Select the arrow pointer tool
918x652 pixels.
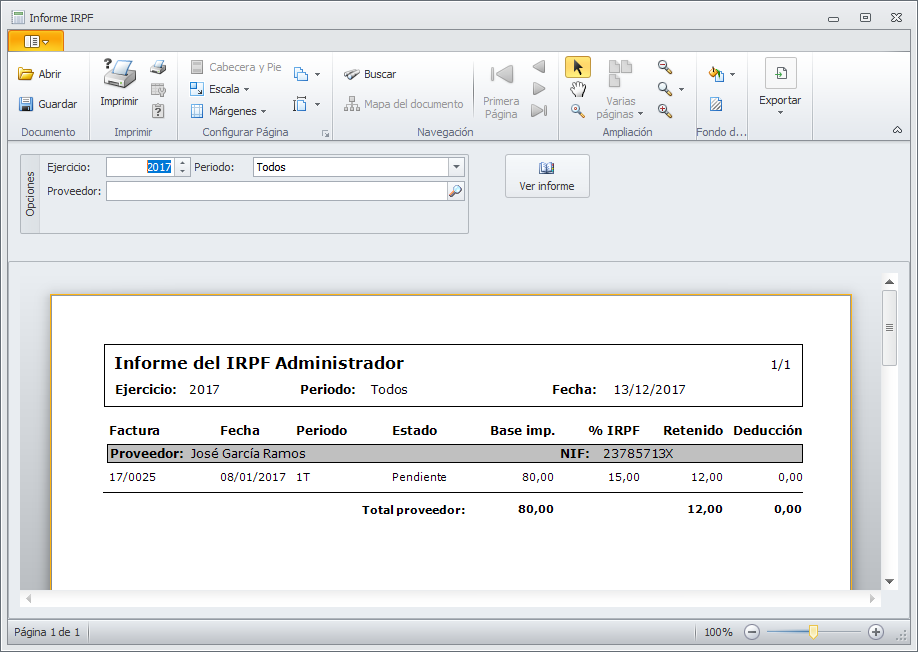577,67
